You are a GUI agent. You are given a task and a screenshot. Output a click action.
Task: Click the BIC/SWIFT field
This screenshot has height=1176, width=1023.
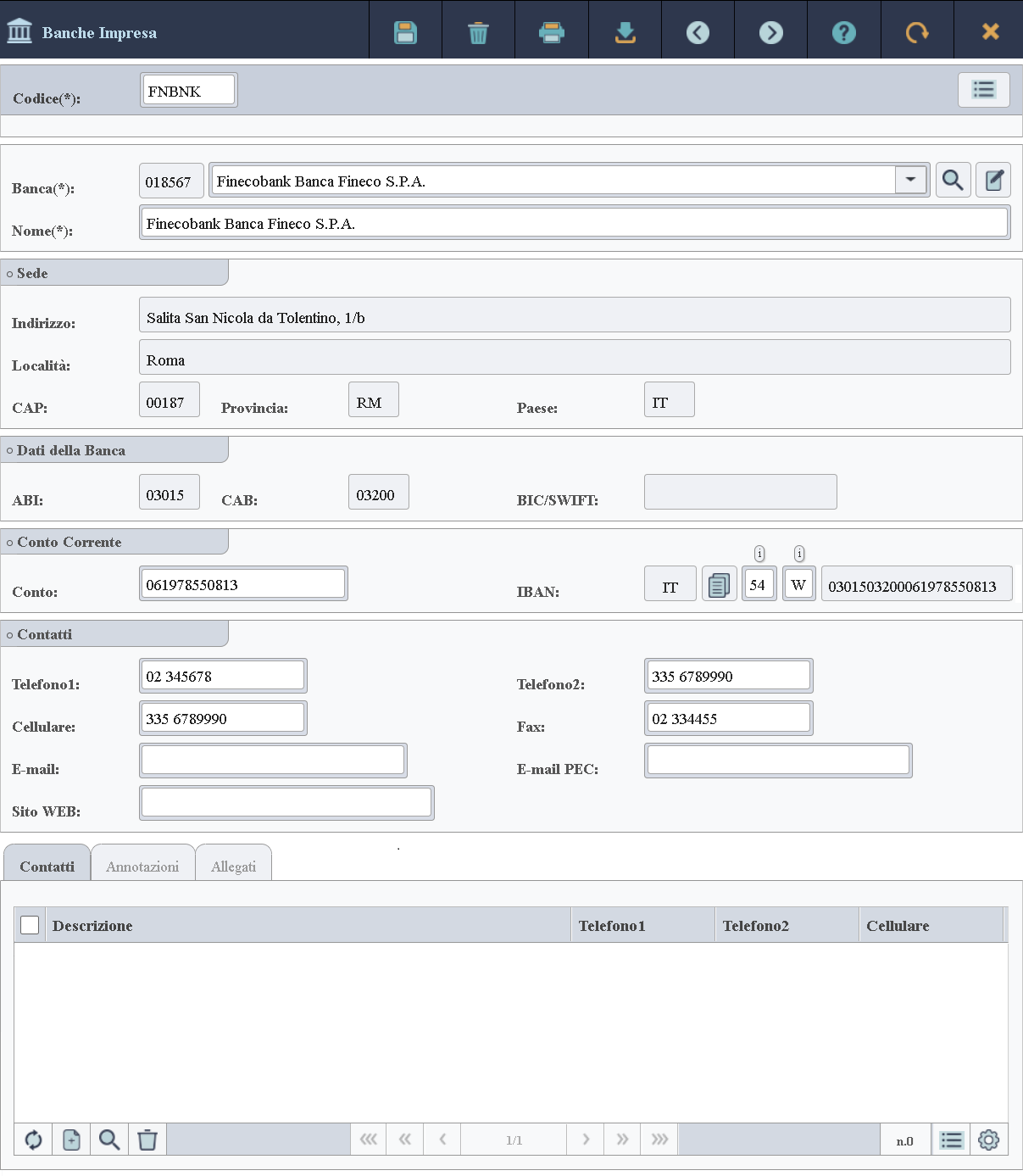click(x=740, y=492)
